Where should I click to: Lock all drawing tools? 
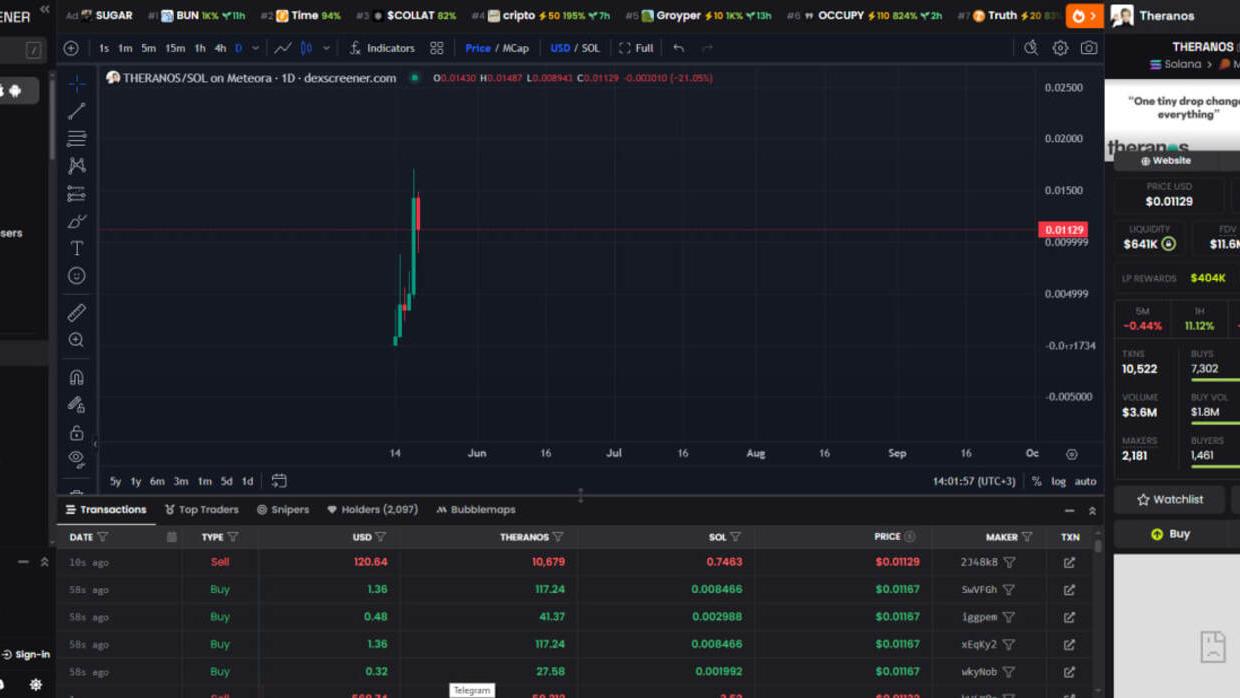(x=76, y=432)
